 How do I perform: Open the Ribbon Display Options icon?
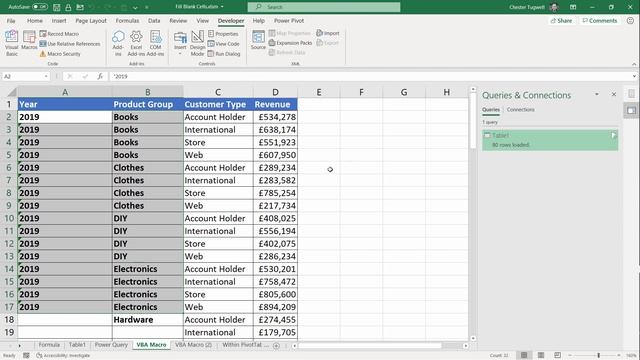click(x=573, y=7)
